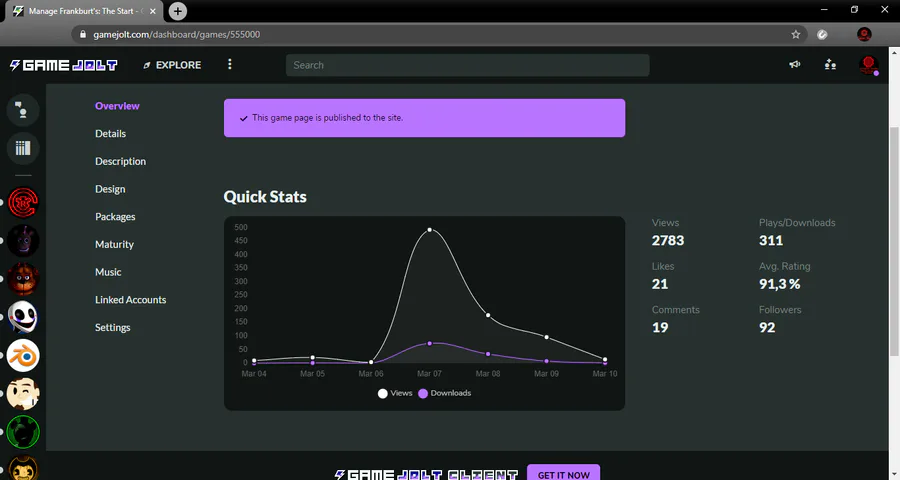Click the Get It Now button
The image size is (900, 480).
click(x=564, y=473)
